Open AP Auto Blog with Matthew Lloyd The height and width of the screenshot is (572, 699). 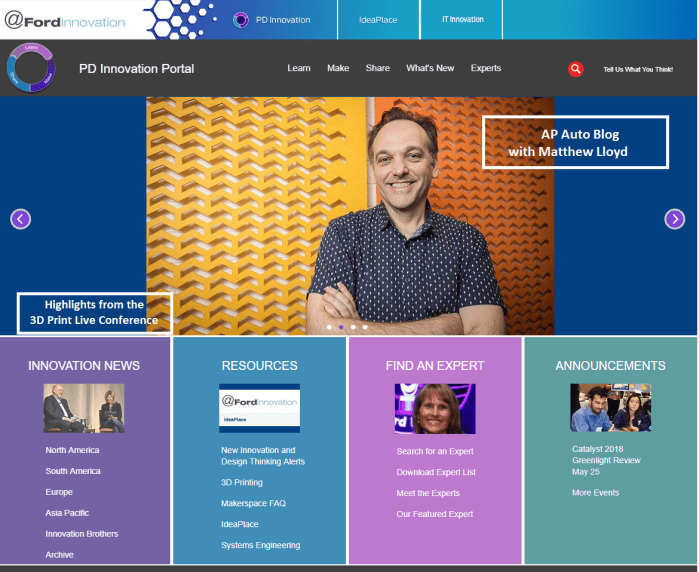click(x=575, y=142)
